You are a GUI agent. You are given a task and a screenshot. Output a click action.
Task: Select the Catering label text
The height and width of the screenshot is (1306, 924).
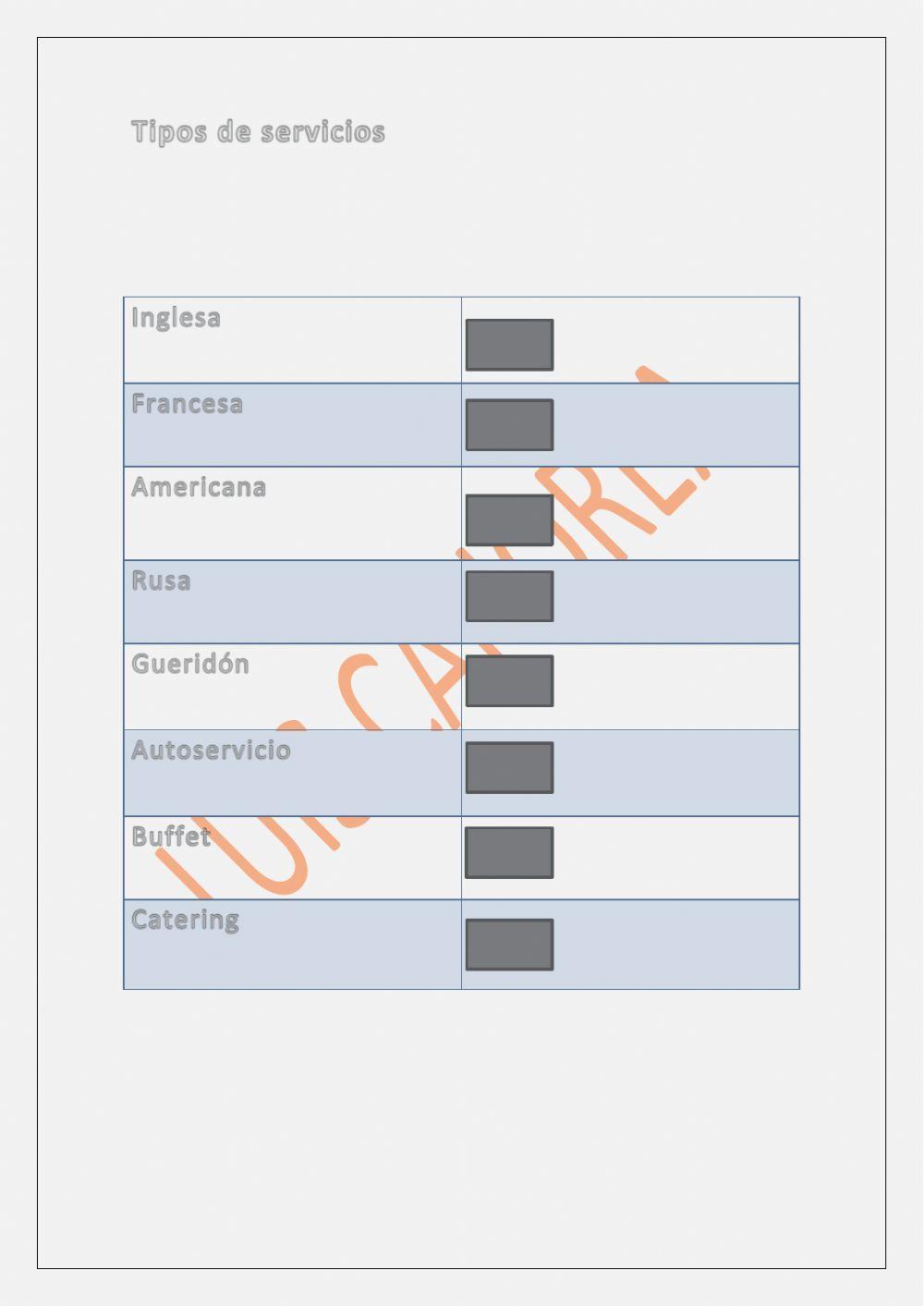185,921
